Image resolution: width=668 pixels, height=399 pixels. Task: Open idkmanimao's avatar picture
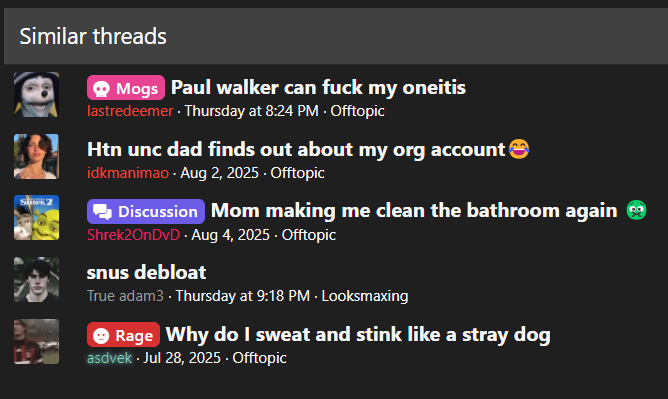coord(37,156)
